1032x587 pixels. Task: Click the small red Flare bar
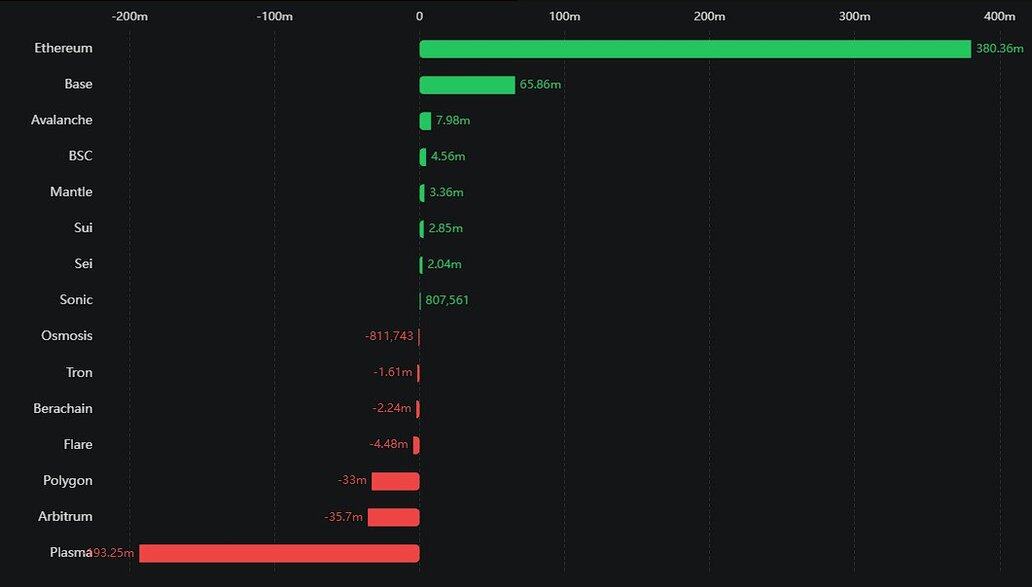point(416,445)
